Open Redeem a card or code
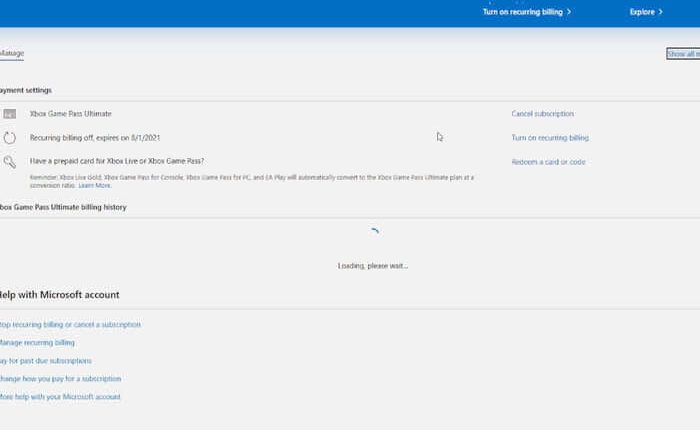 click(x=548, y=162)
